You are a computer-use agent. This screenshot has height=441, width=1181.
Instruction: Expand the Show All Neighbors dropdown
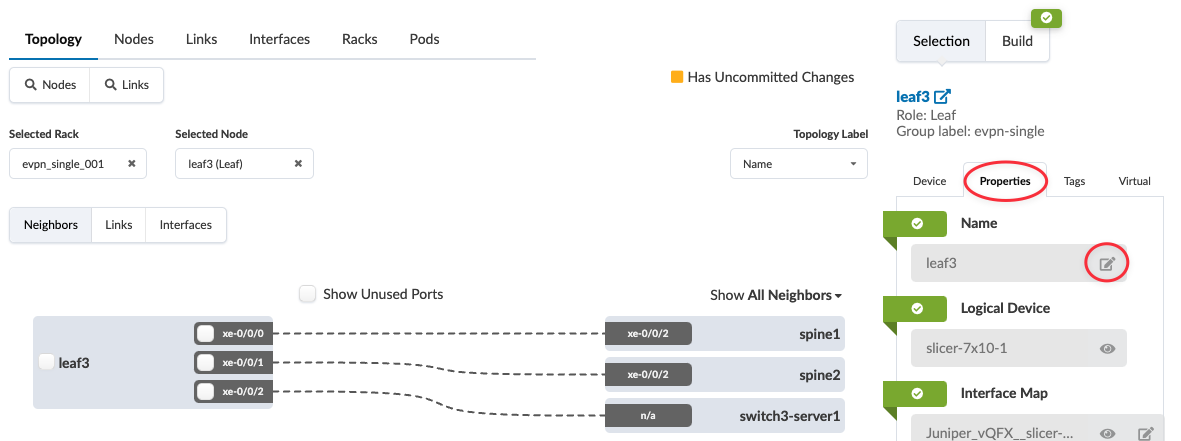point(776,295)
